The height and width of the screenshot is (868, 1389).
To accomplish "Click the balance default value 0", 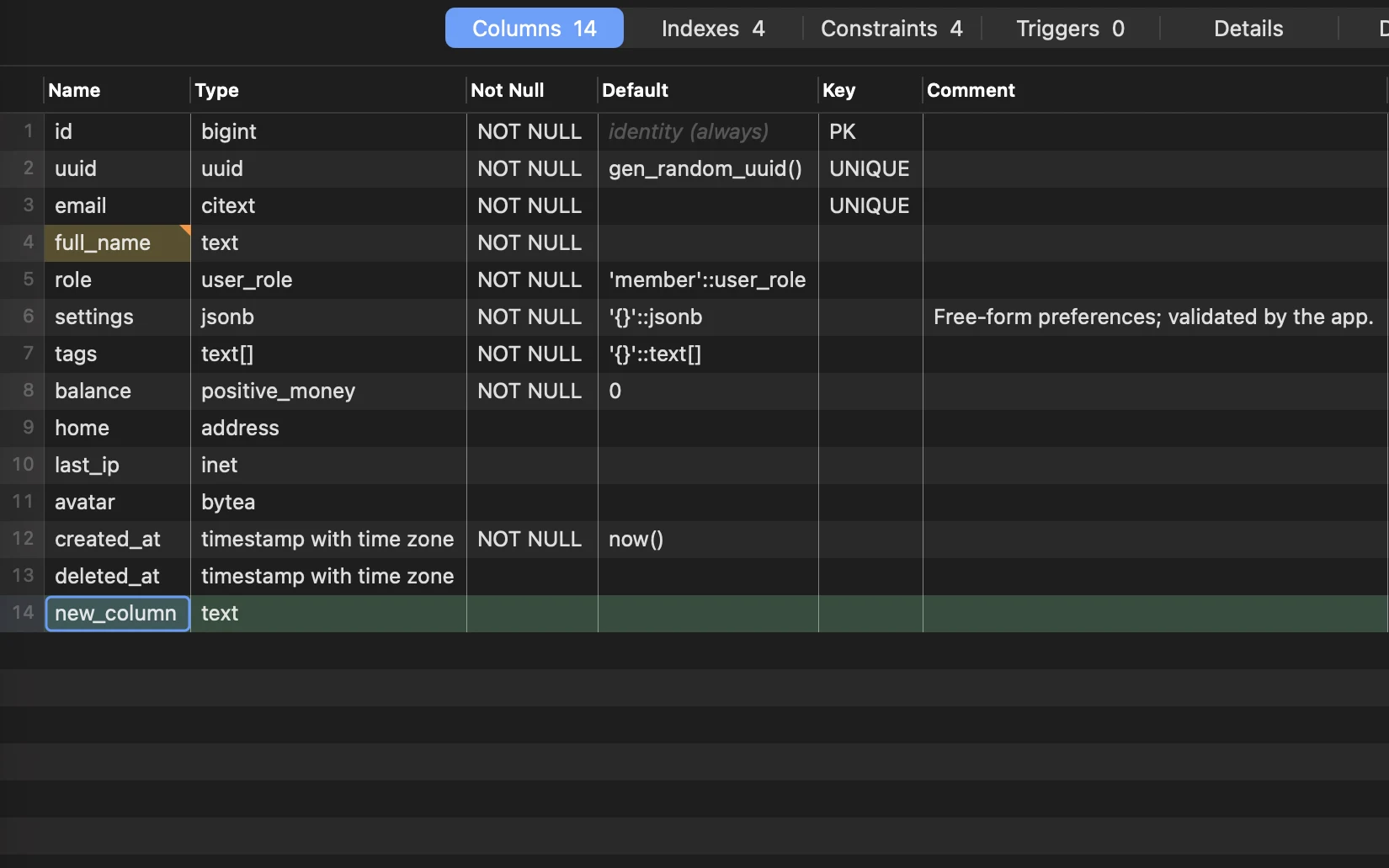I will tap(708, 391).
